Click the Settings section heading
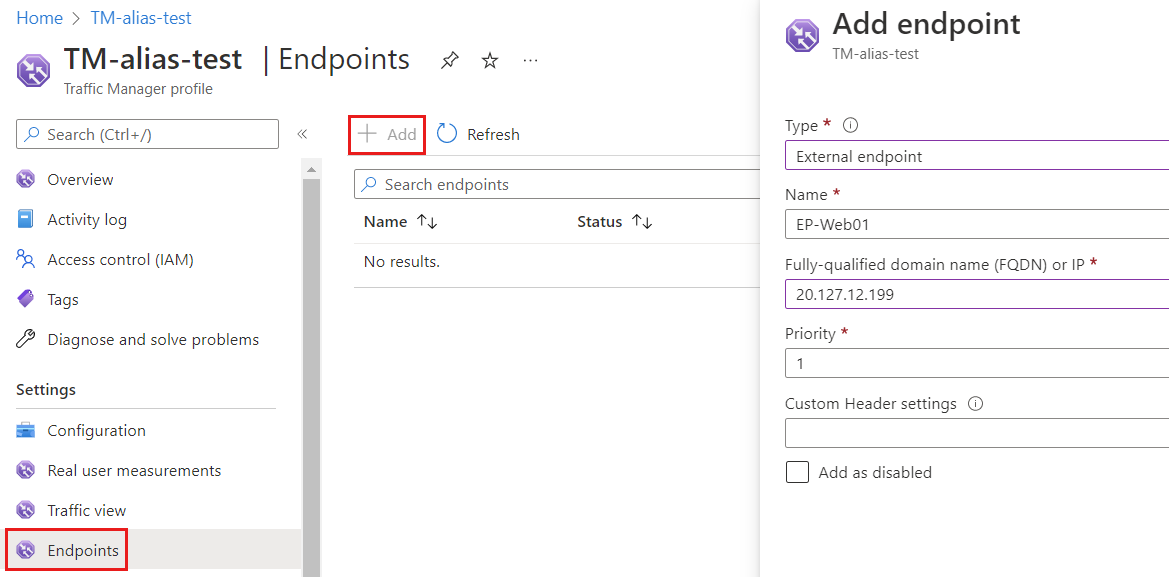Viewport: 1169px width, 577px height. click(46, 390)
